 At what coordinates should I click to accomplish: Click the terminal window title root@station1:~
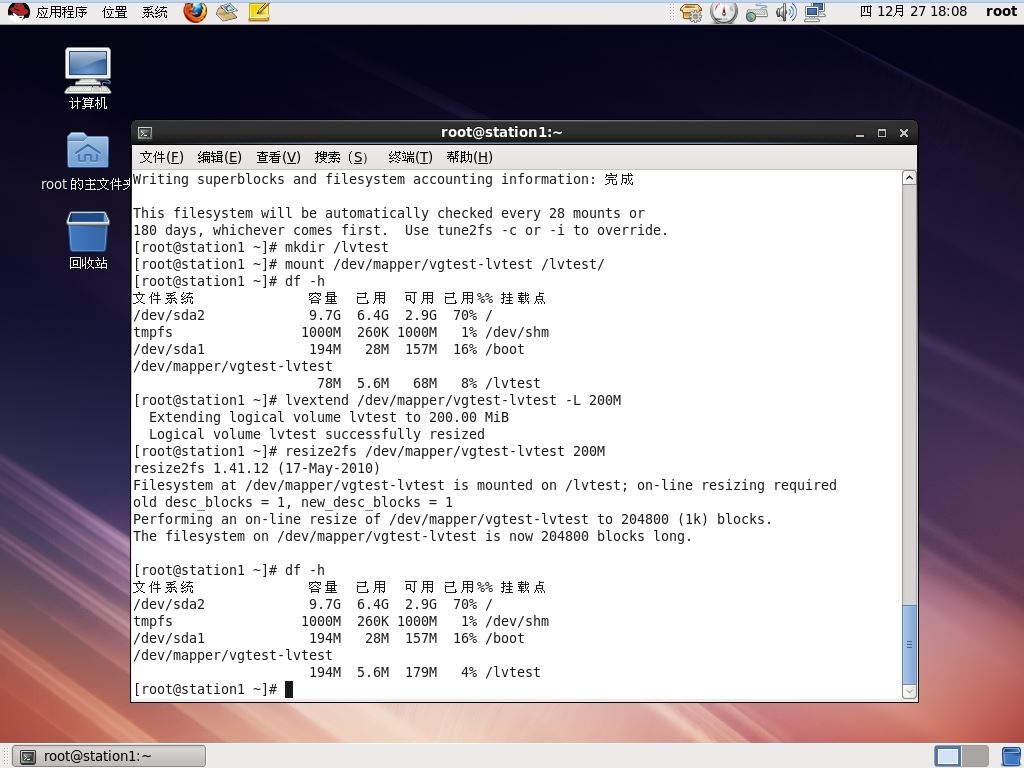click(502, 133)
